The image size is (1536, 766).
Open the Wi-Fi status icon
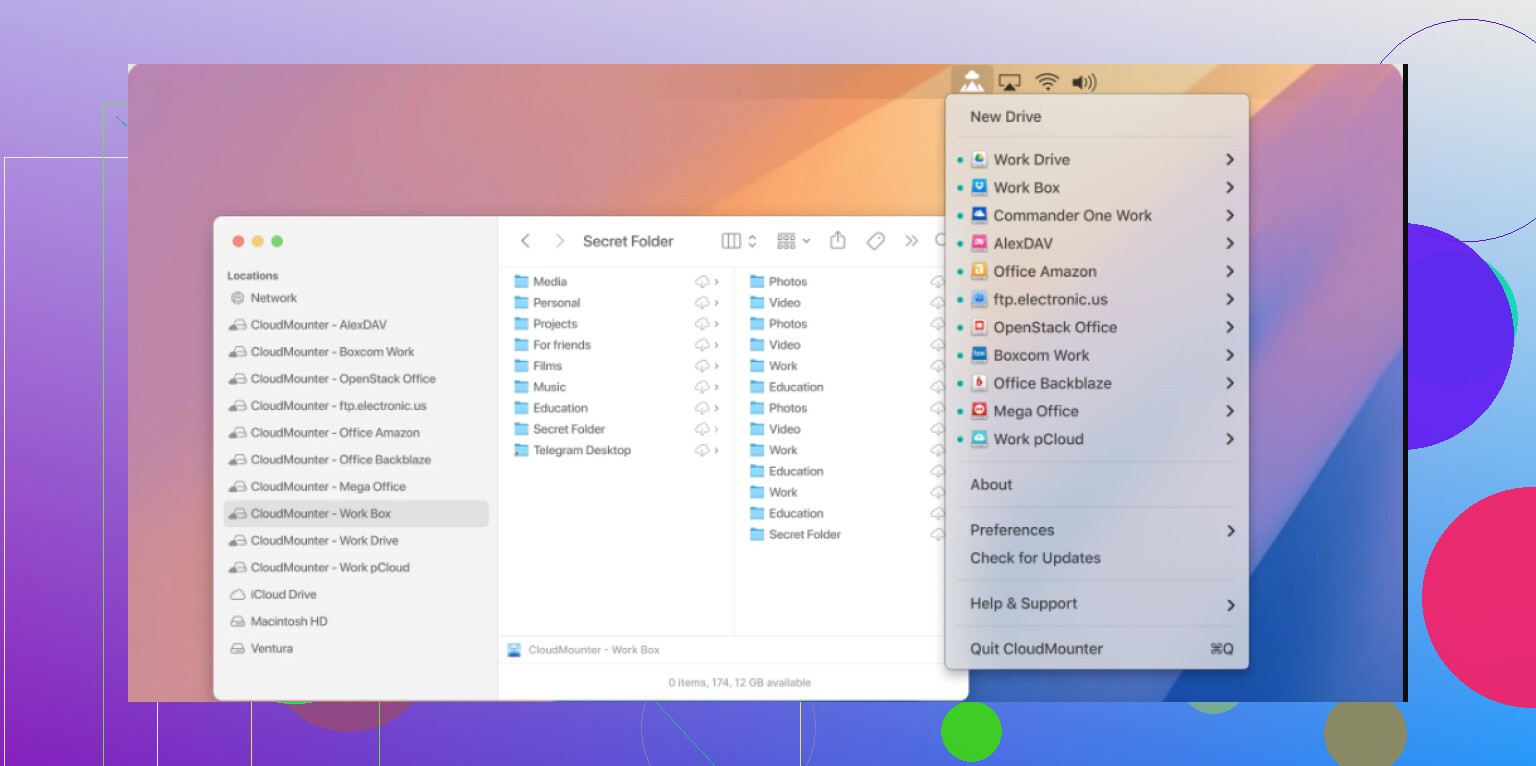(x=1047, y=82)
